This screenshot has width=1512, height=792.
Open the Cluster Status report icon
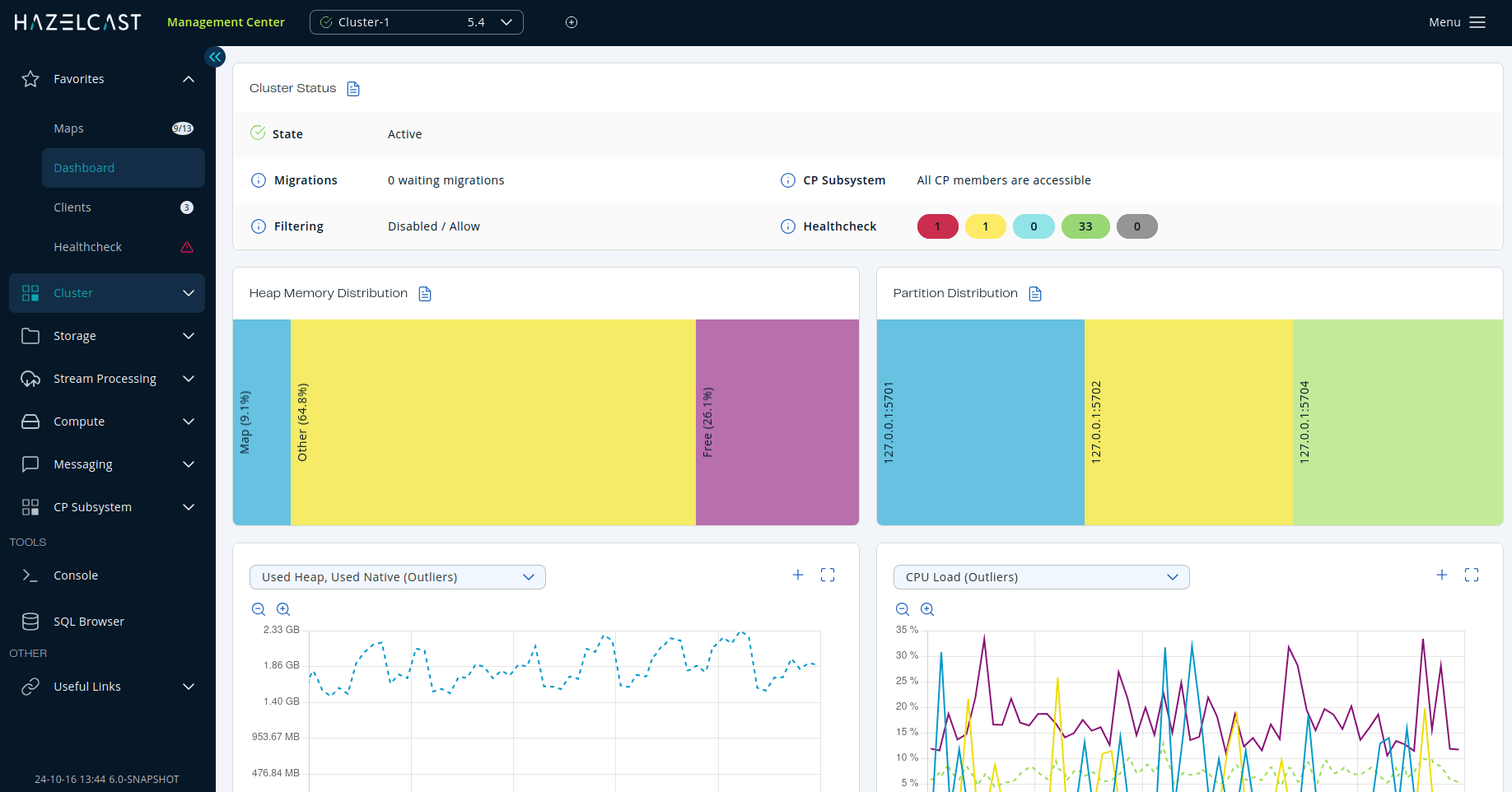pyautogui.click(x=353, y=88)
